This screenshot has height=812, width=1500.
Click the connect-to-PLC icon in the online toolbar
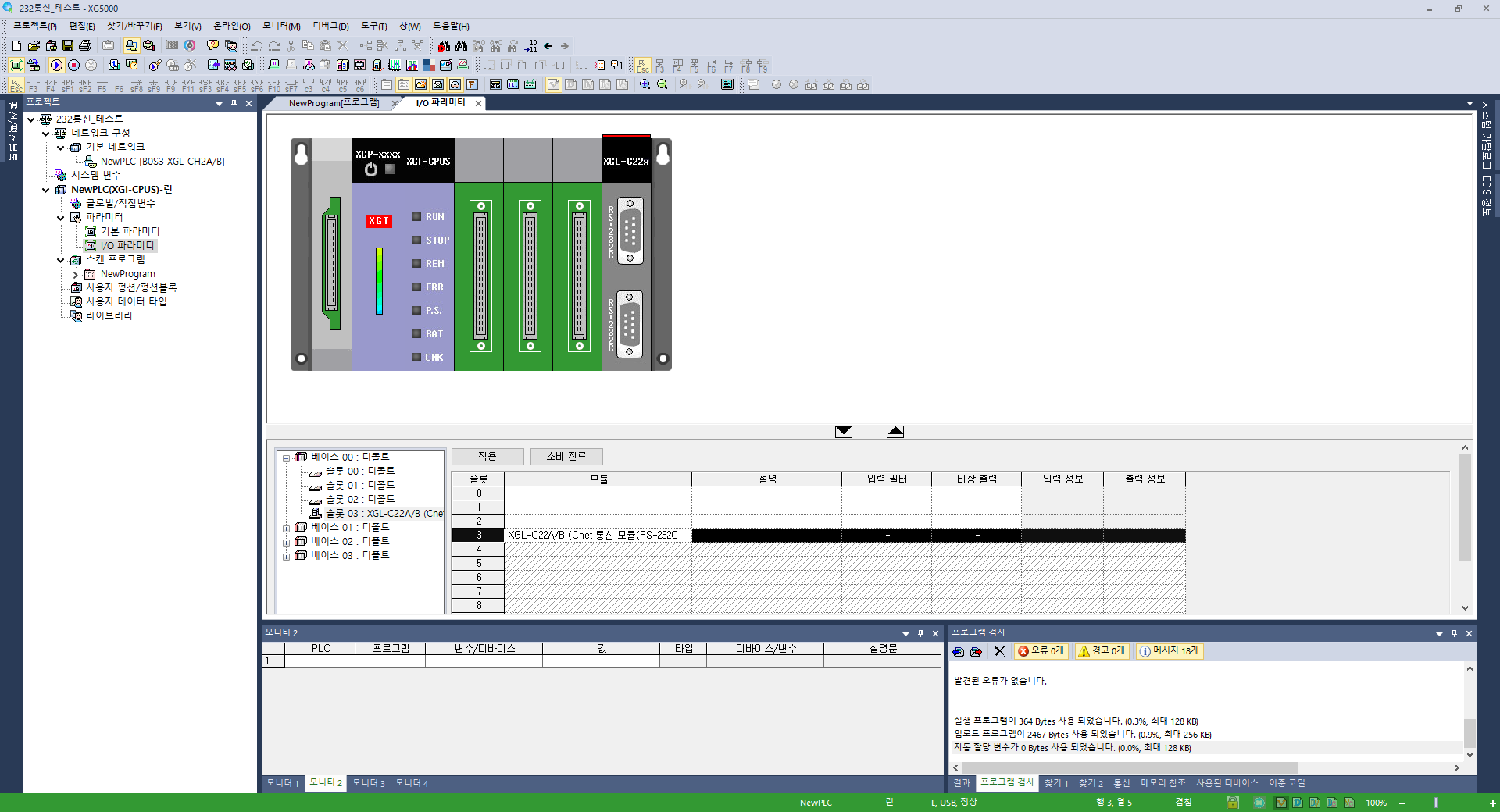coord(16,66)
